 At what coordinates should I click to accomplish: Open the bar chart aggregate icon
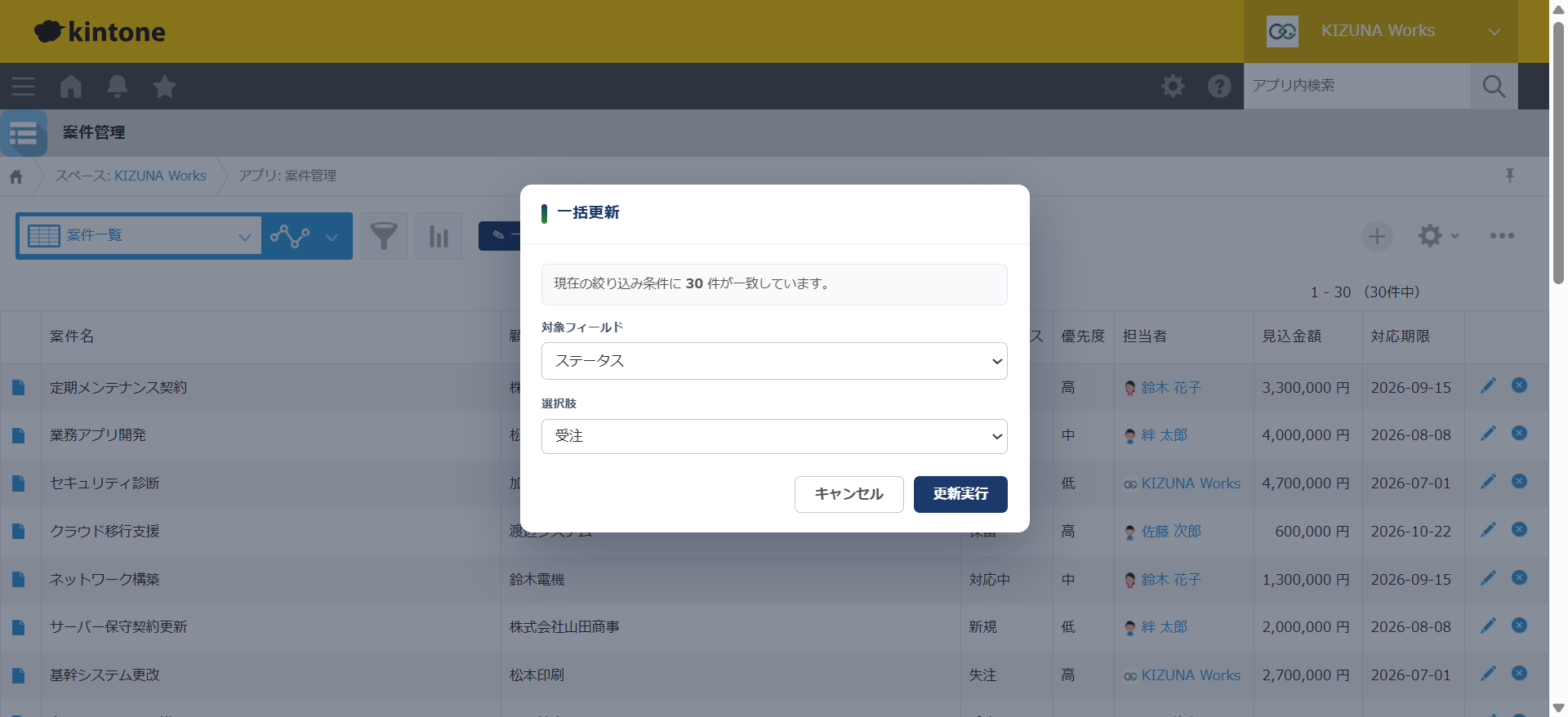pyautogui.click(x=439, y=236)
